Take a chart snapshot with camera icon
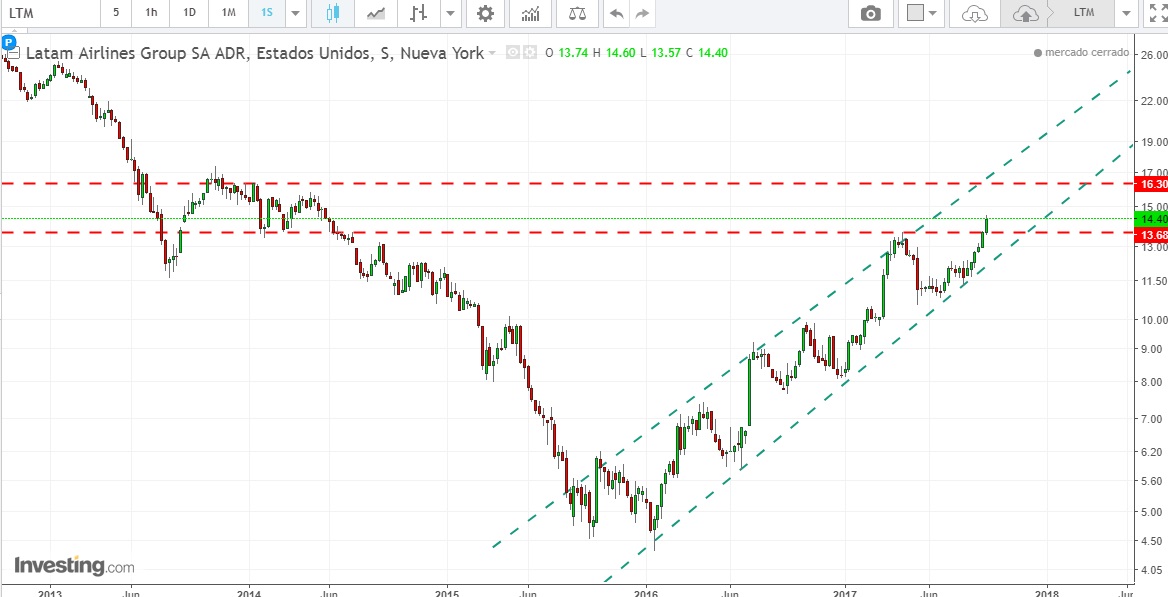The width and height of the screenshot is (1168, 597). coord(870,13)
